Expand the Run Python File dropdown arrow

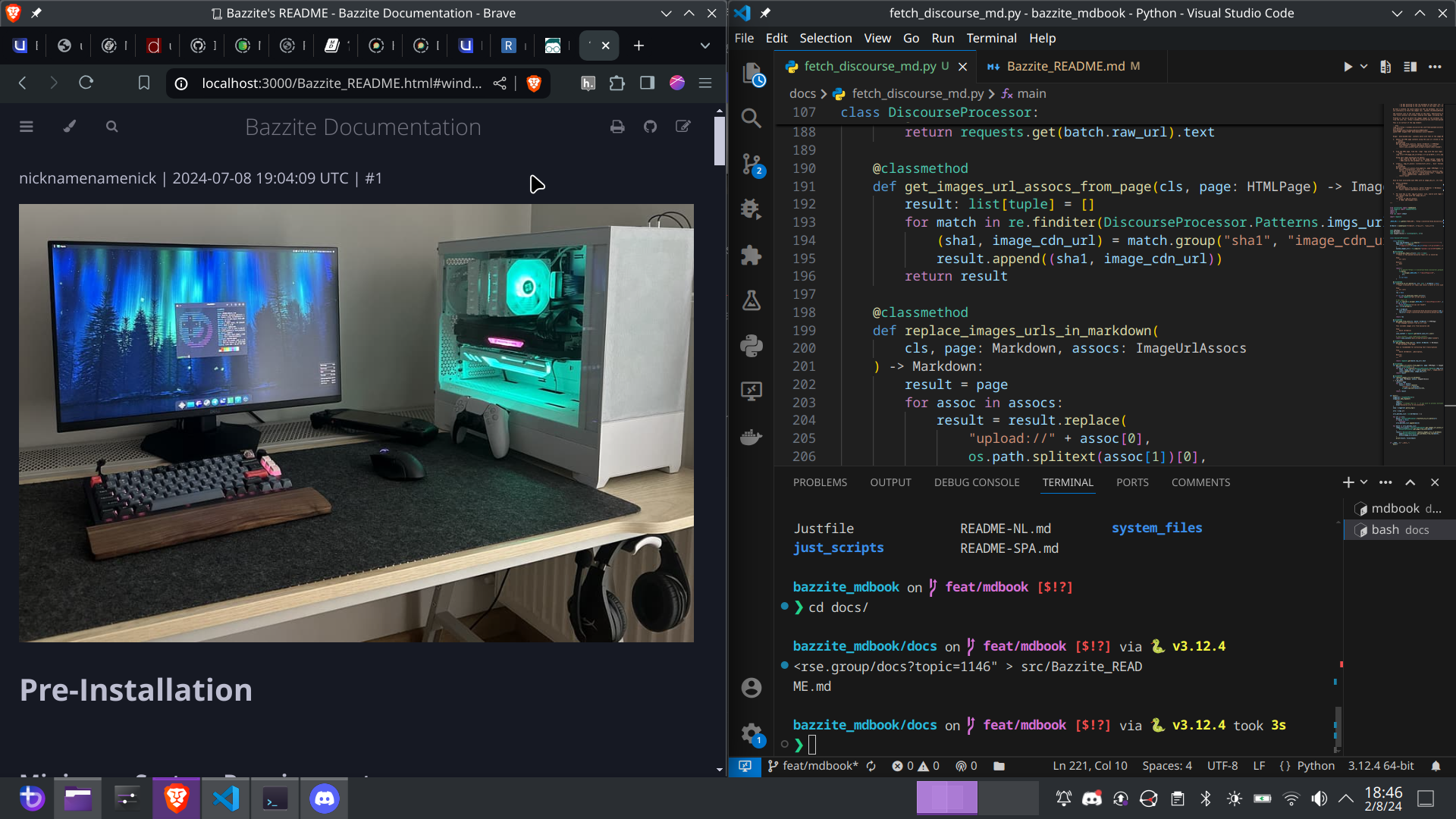(1363, 67)
